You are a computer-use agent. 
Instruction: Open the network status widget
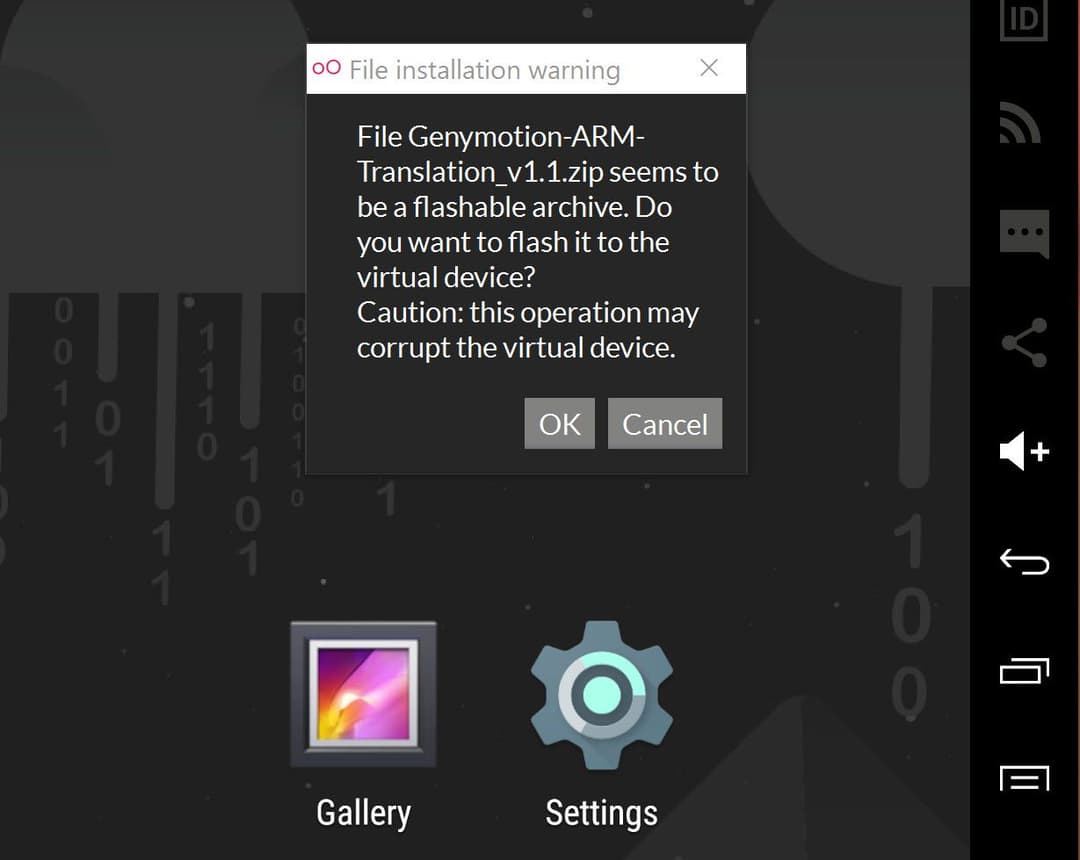(1020, 122)
